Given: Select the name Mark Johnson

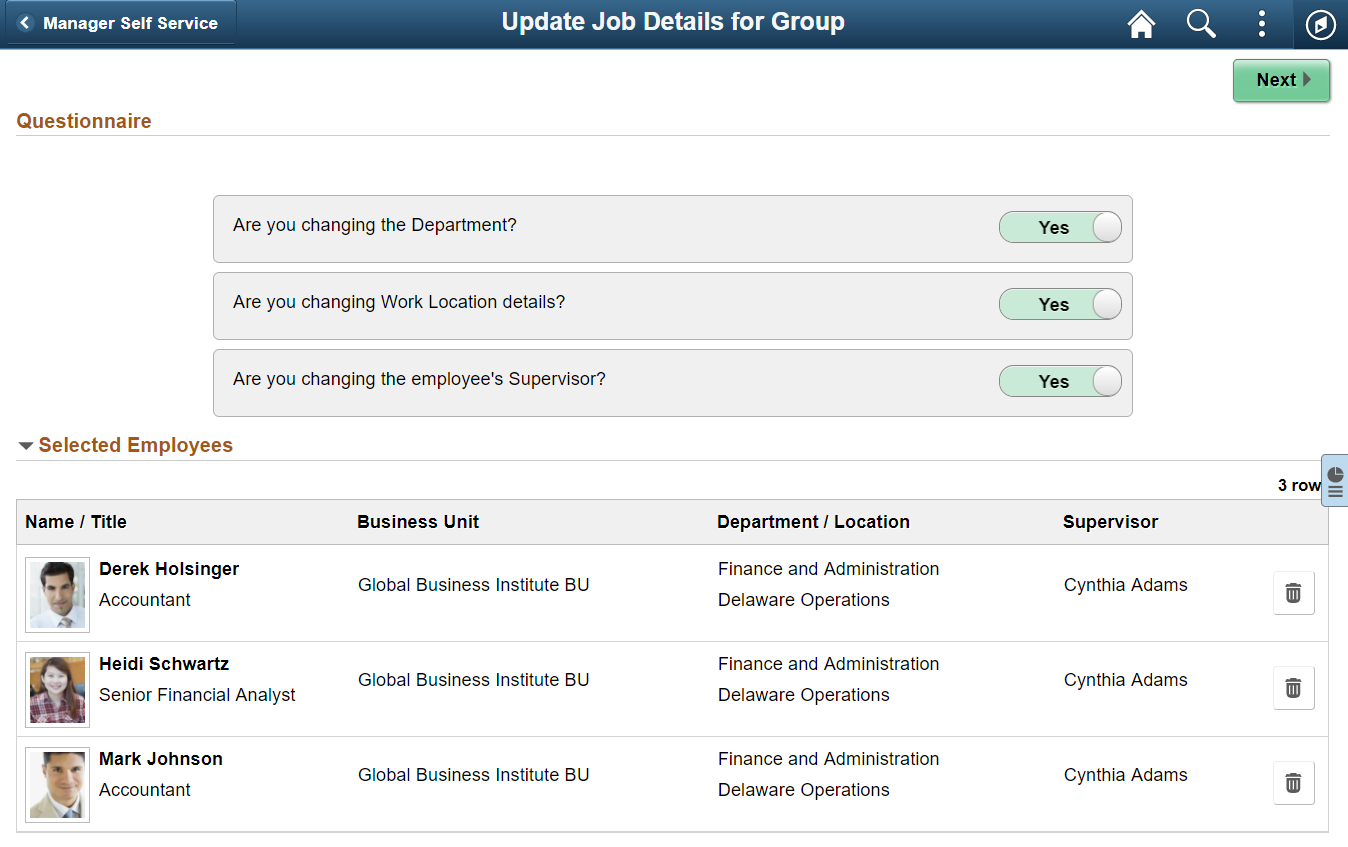Looking at the screenshot, I should pos(161,759).
